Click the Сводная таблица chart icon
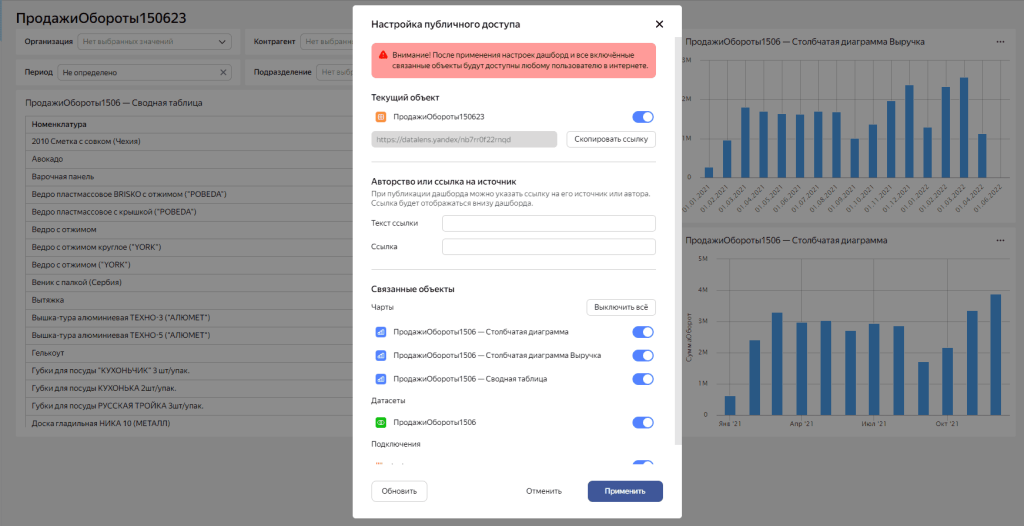Screen dimensions: 1024x526 [380, 379]
